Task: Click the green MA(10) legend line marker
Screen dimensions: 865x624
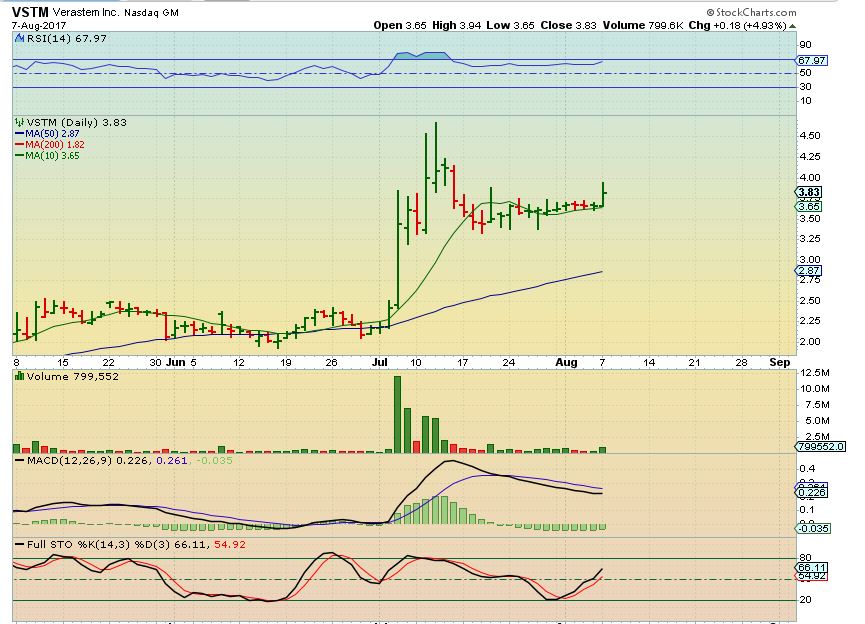Action: pyautogui.click(x=19, y=155)
